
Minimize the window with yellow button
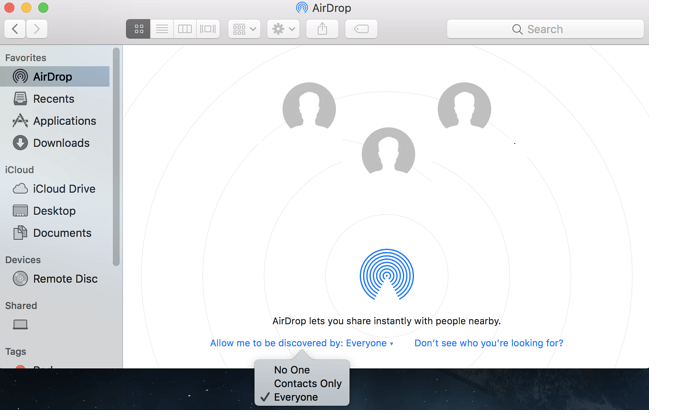26,7
